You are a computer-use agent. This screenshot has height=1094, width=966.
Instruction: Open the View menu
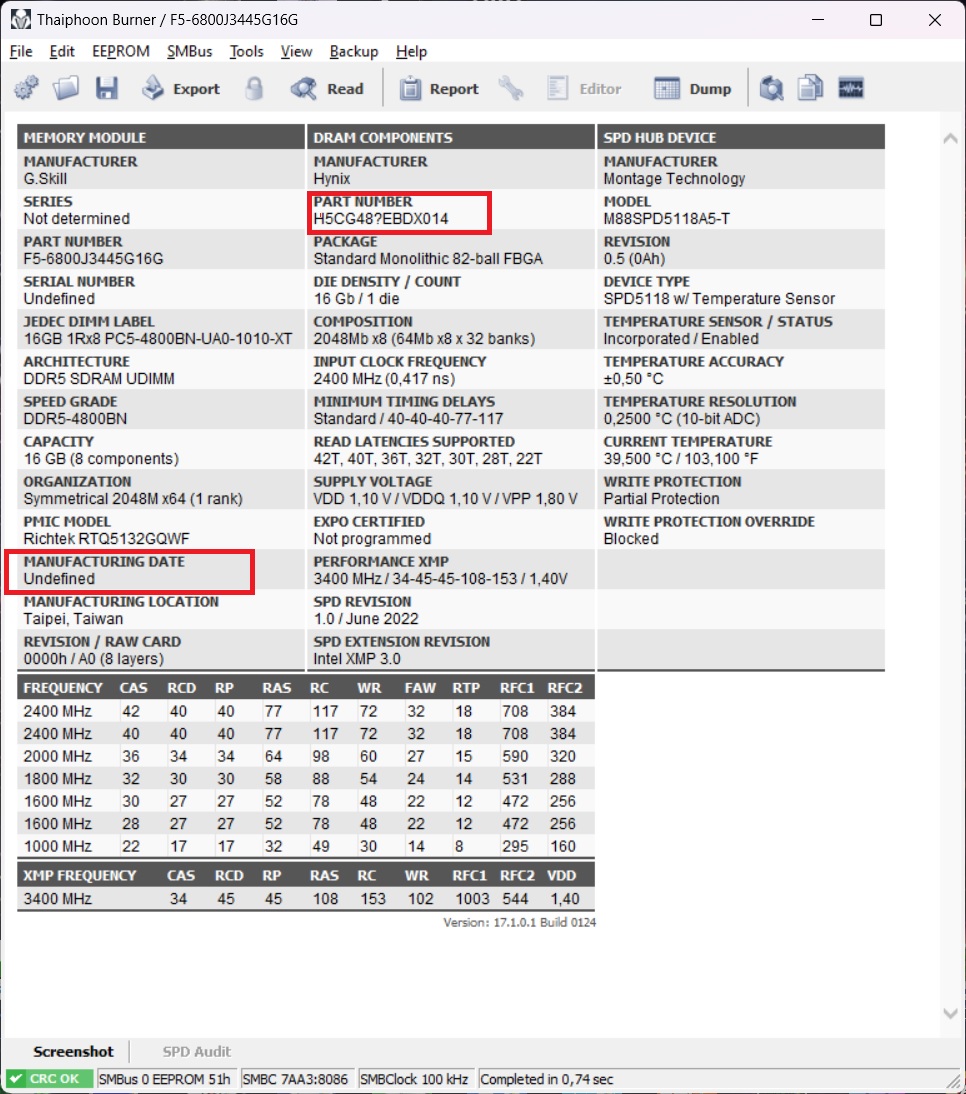[x=296, y=52]
